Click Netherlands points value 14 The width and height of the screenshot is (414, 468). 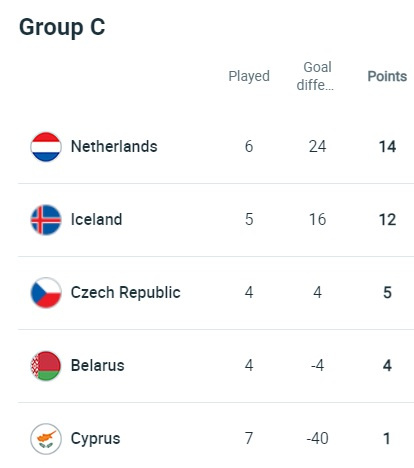click(387, 147)
